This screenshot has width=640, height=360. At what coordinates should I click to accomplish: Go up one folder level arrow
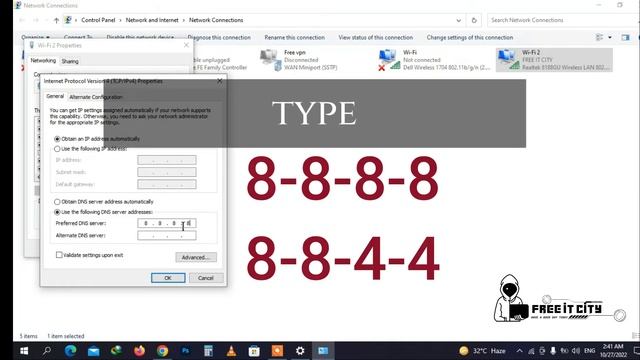56,20
